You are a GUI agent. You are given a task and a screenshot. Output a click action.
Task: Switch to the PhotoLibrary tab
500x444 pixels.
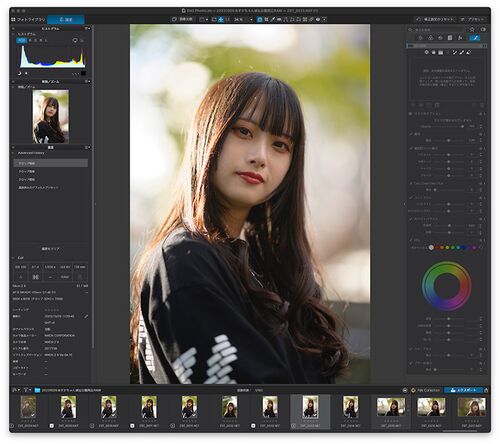tap(28, 20)
